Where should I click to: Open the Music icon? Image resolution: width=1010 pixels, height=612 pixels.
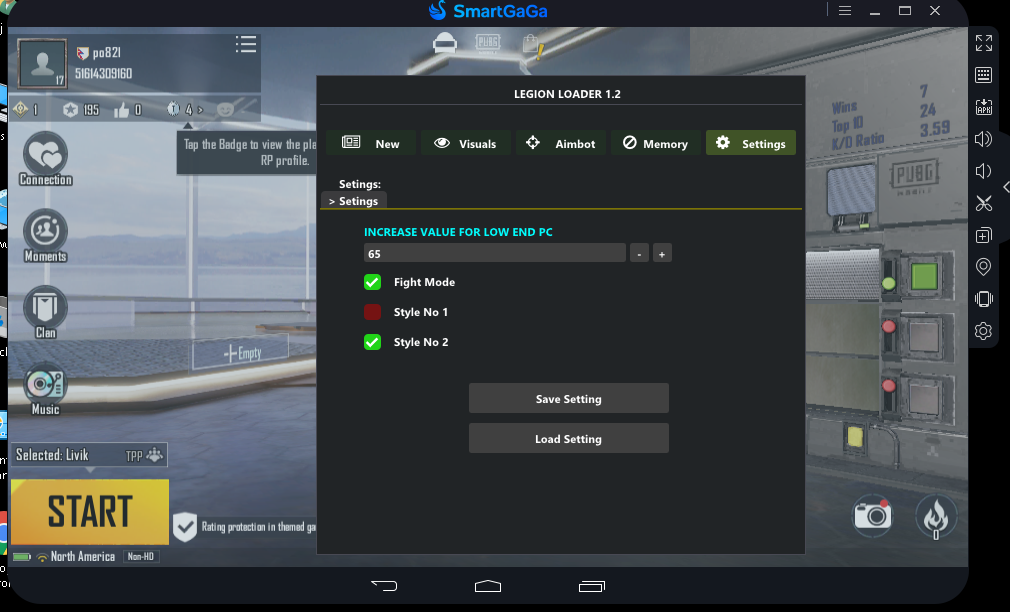[x=45, y=388]
